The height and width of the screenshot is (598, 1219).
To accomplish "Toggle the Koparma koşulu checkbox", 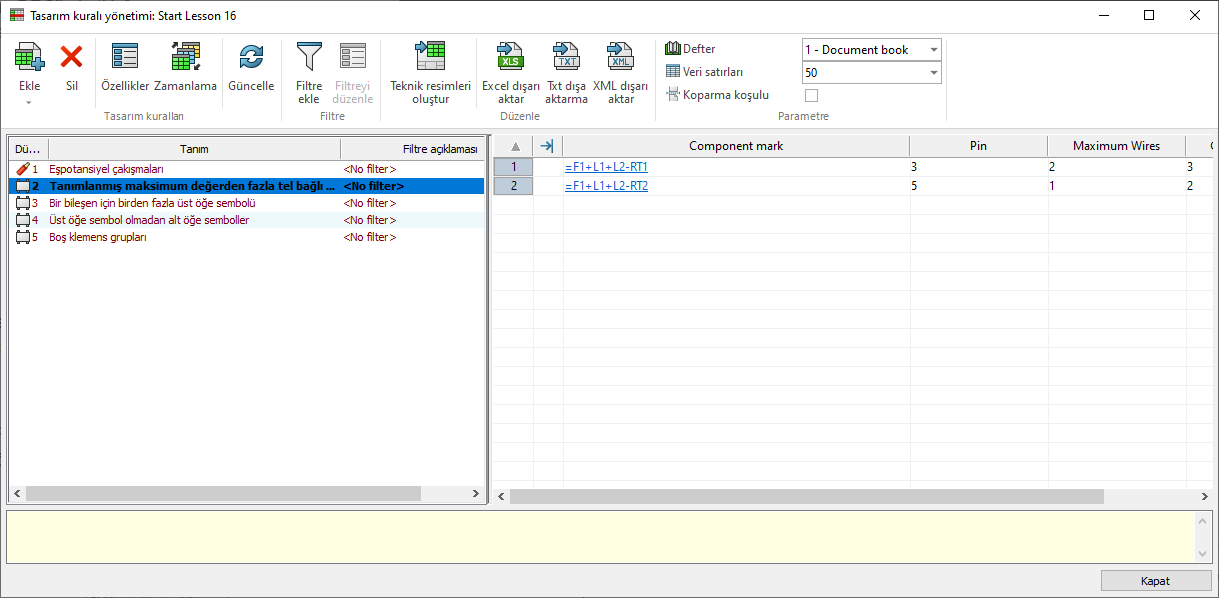I will pos(811,96).
